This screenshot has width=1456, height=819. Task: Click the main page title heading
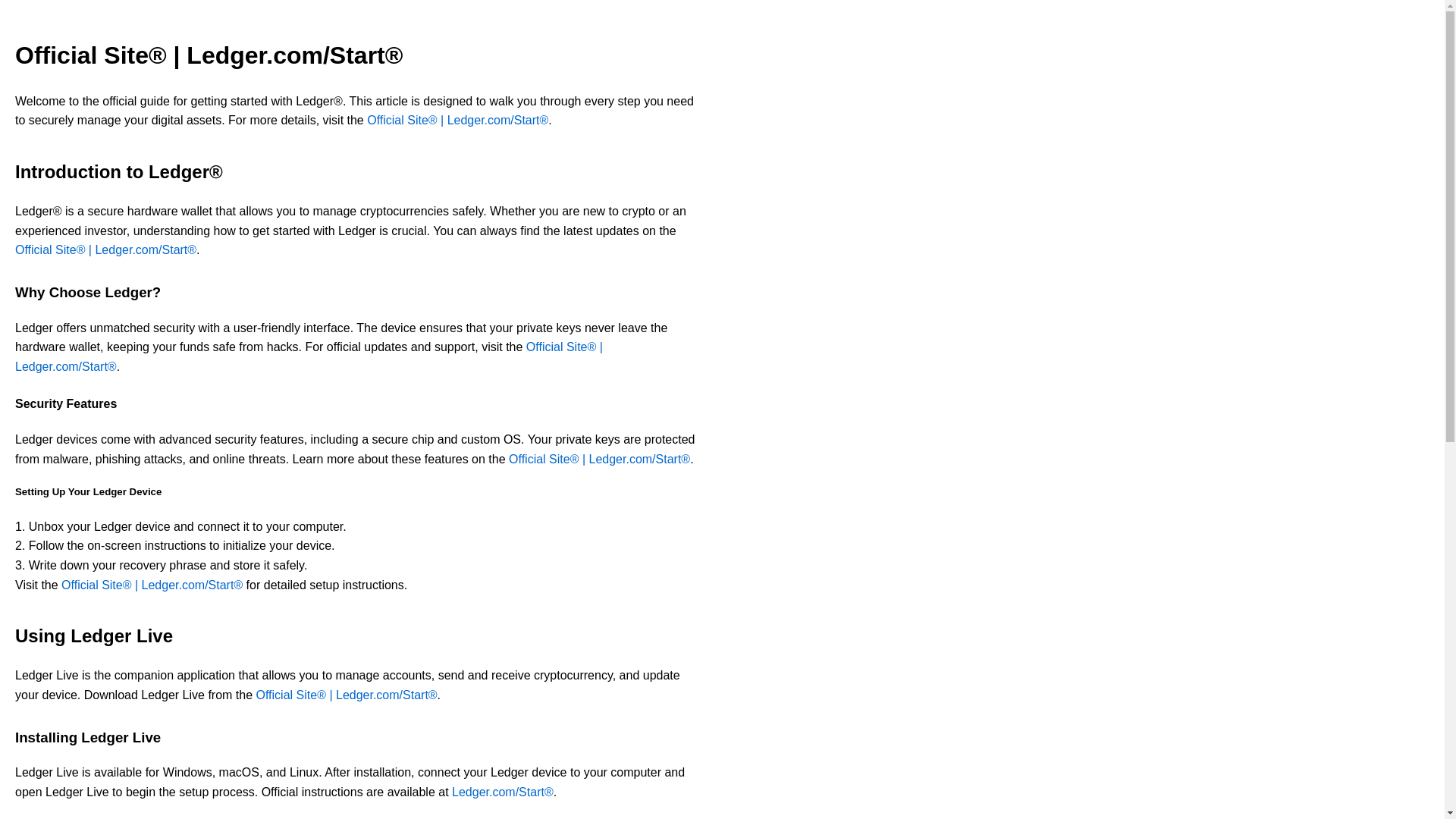coord(209,55)
